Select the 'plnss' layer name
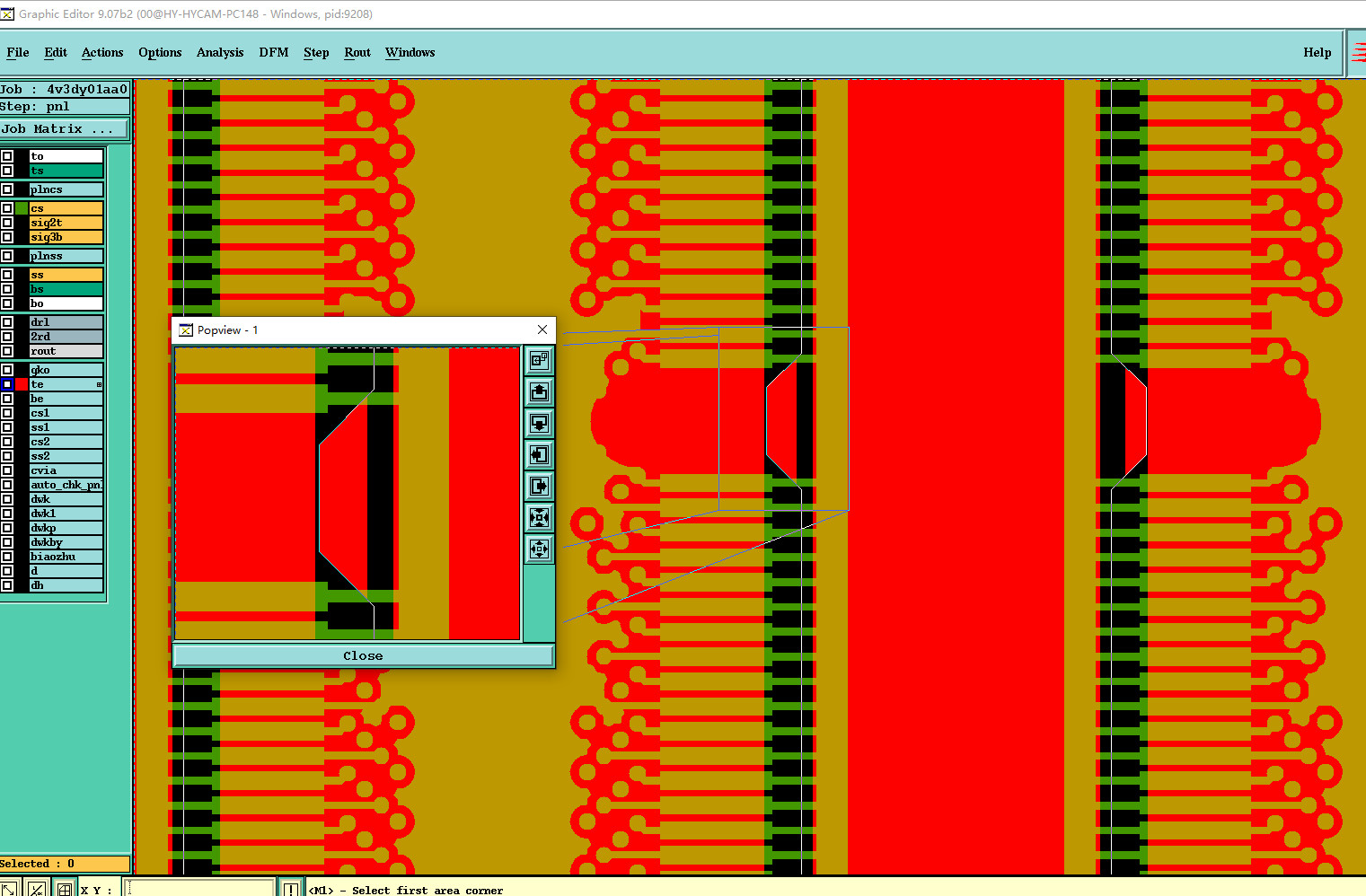The width and height of the screenshot is (1366, 896). coord(66,256)
